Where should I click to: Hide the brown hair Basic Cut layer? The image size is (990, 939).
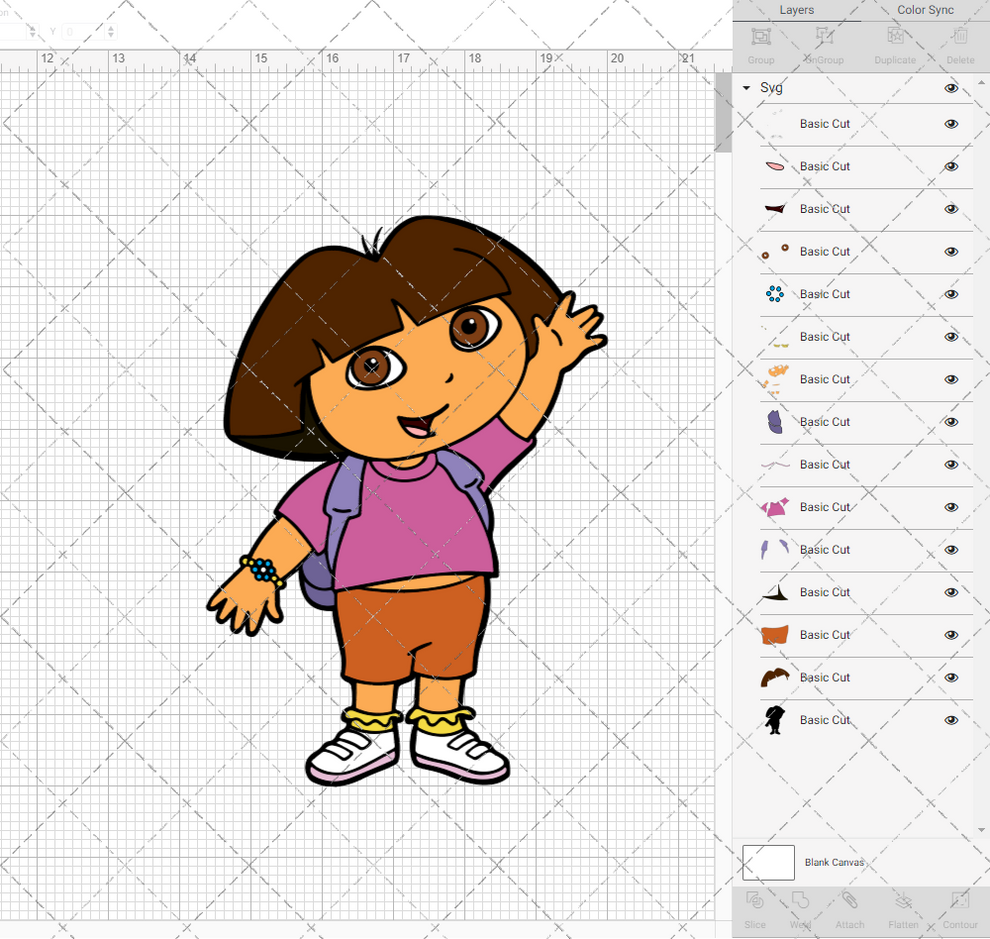pos(951,677)
